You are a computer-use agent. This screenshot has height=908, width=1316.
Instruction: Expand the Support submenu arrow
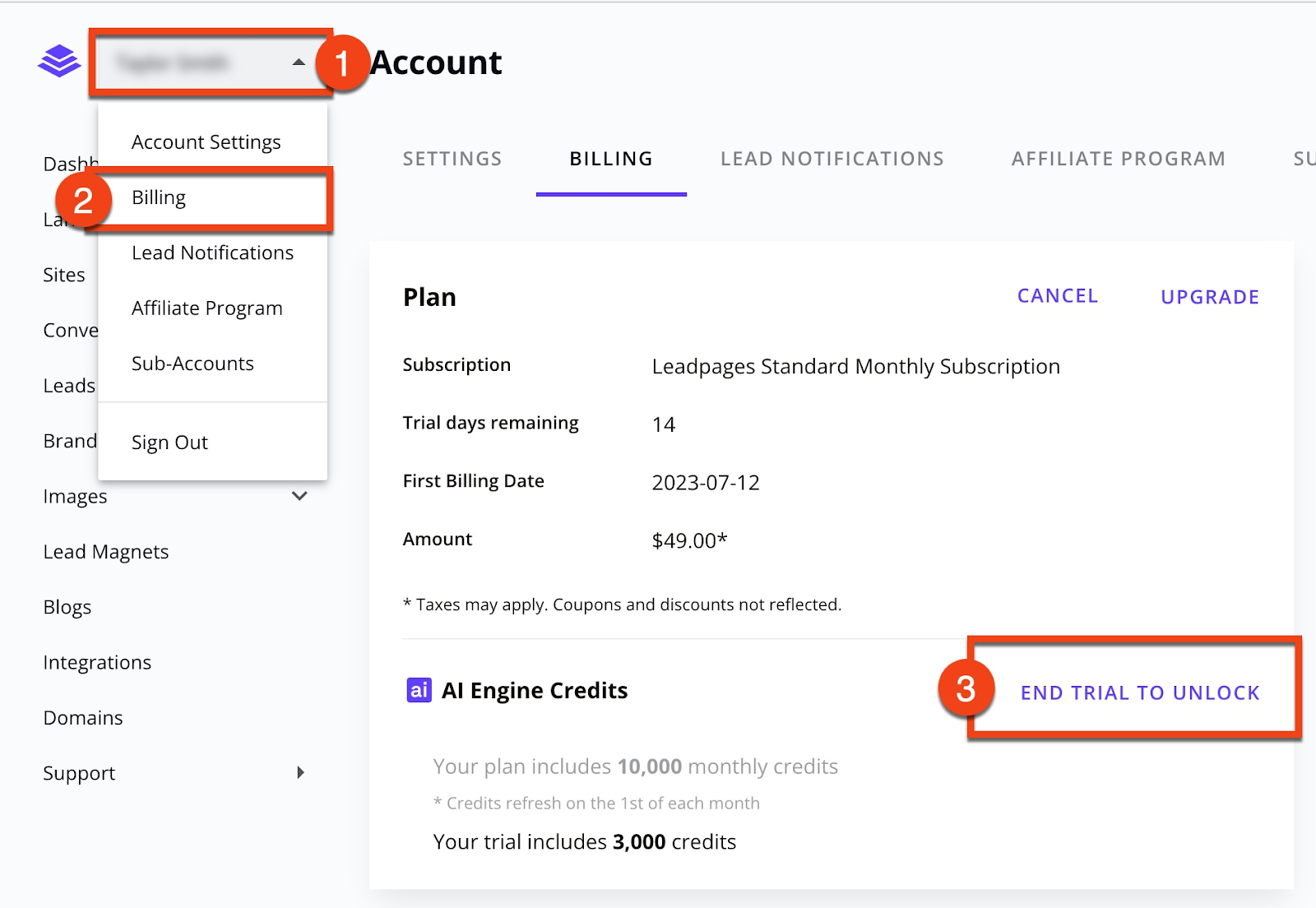(x=300, y=772)
